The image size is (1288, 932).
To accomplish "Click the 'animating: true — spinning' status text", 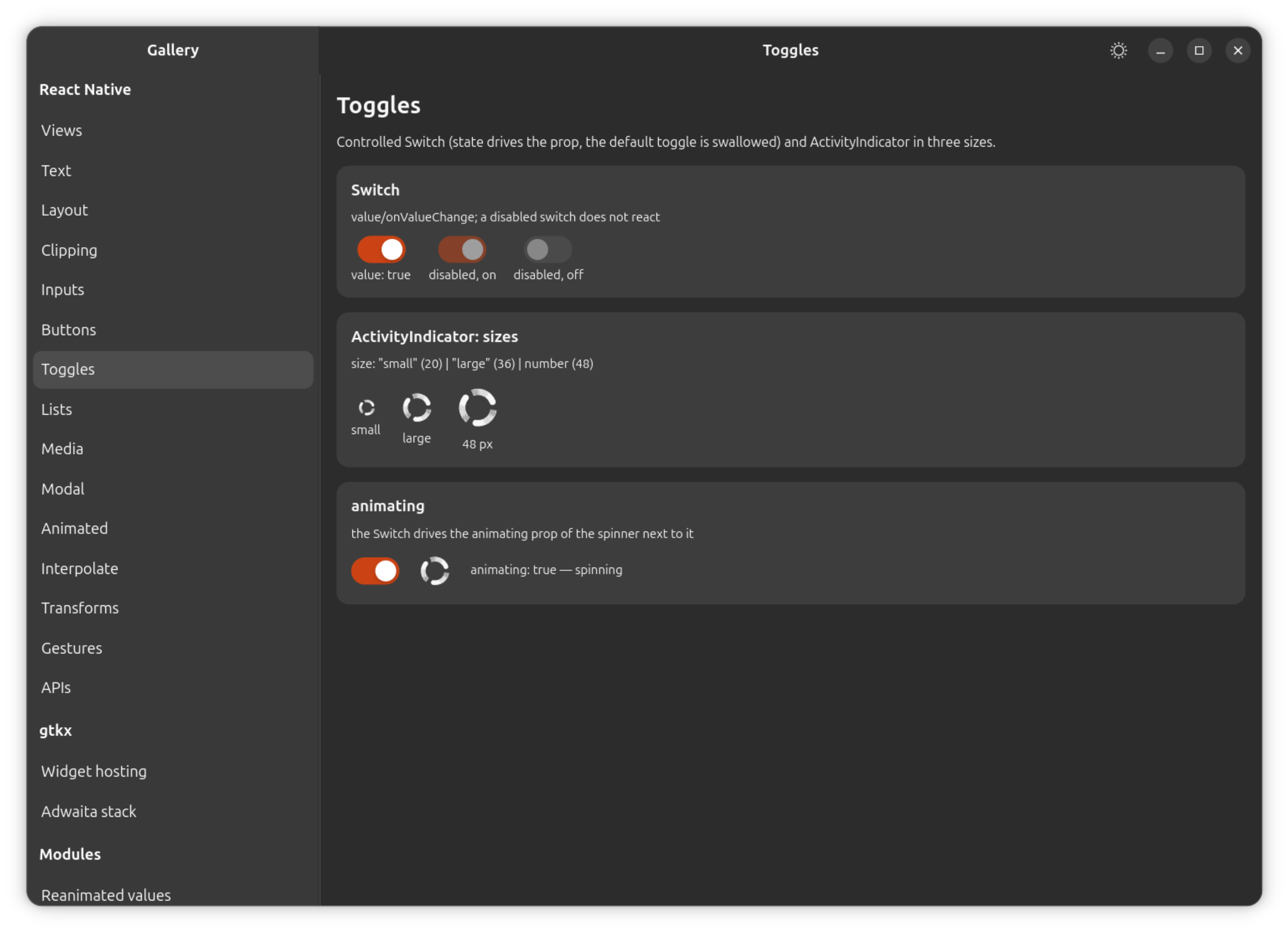I will (x=546, y=570).
